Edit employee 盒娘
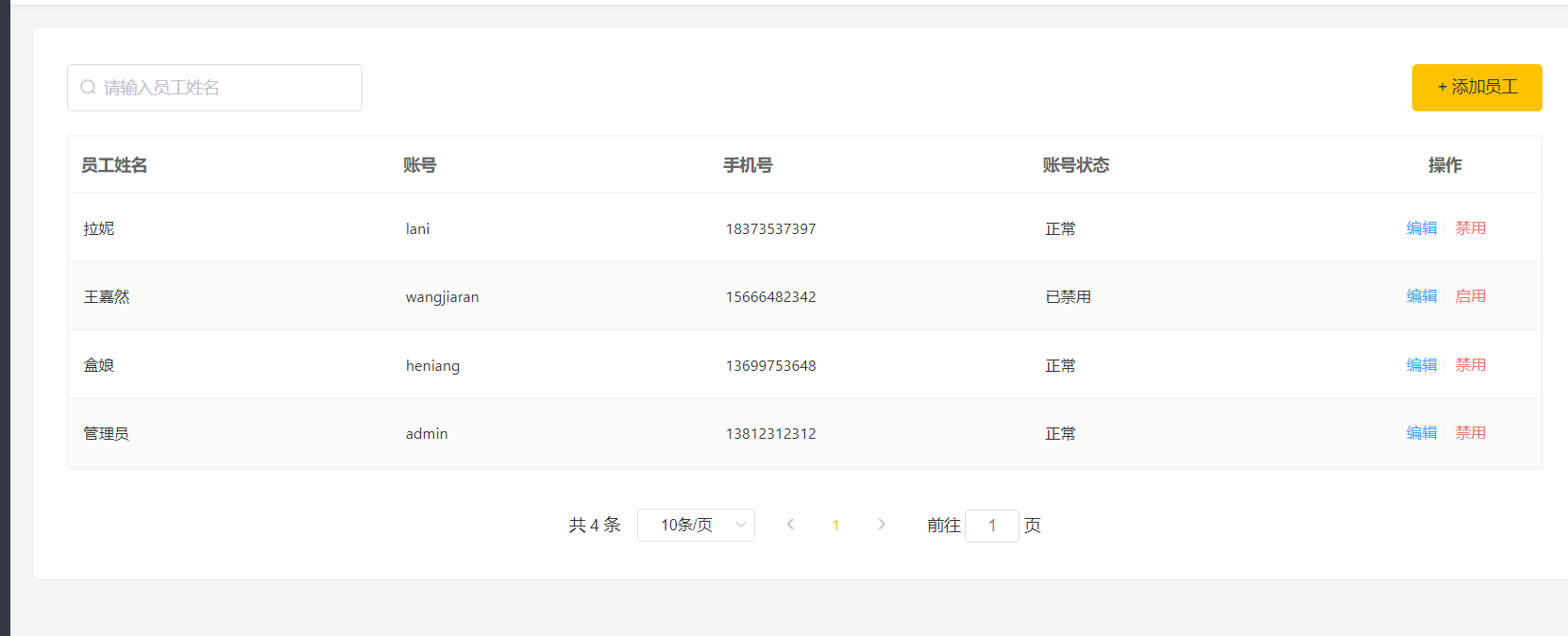 tap(1422, 365)
